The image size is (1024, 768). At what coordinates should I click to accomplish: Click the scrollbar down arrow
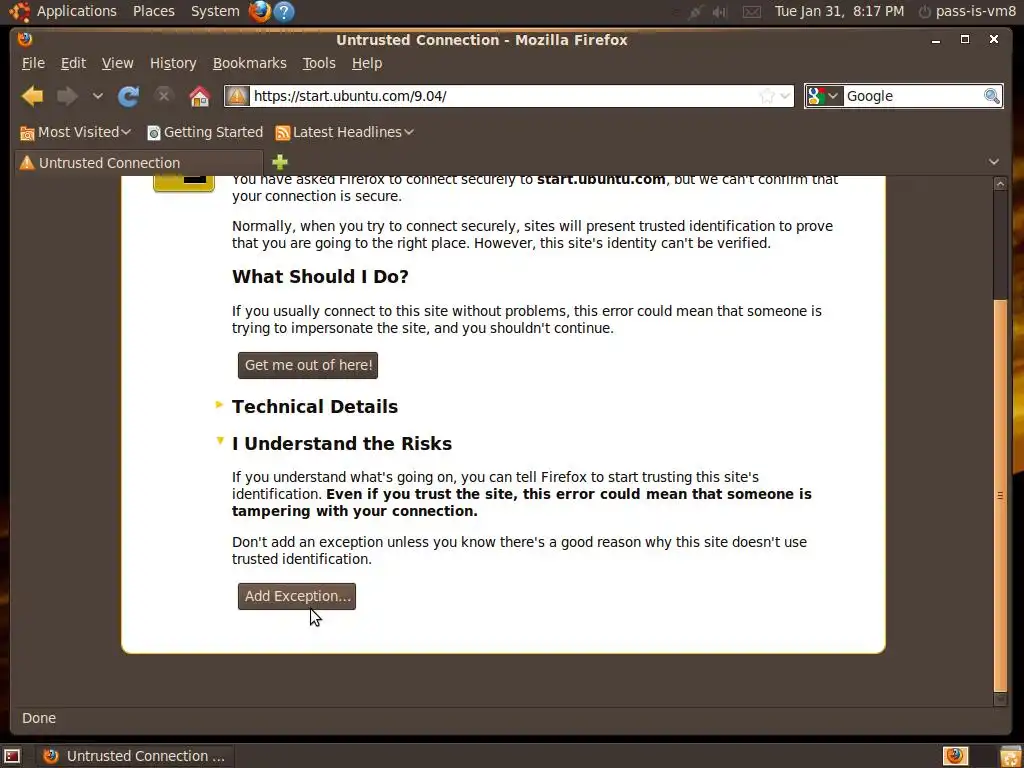tap(1000, 699)
